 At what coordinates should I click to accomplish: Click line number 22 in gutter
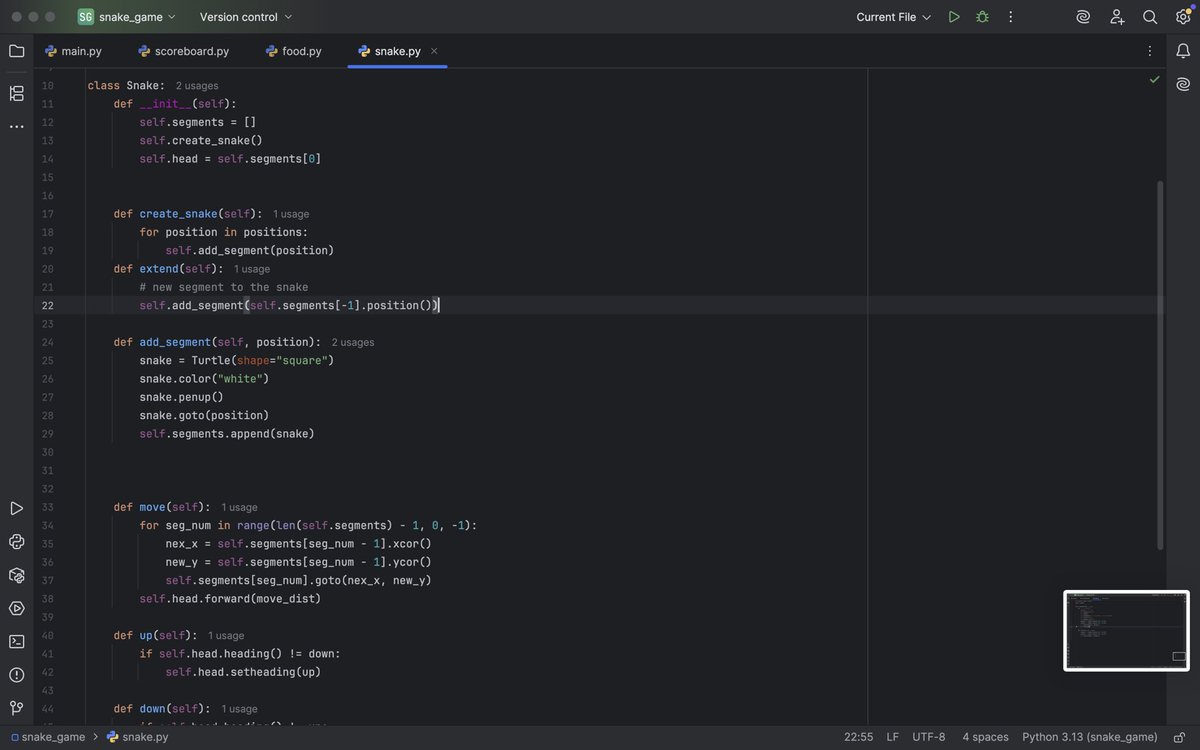coord(48,306)
